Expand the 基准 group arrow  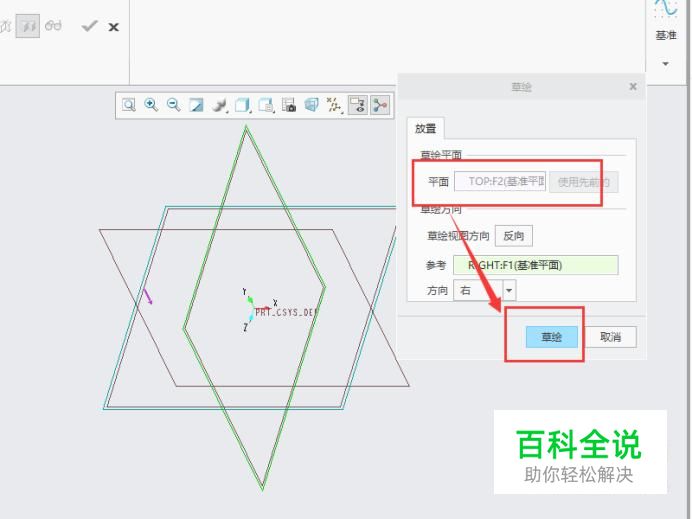click(x=666, y=64)
